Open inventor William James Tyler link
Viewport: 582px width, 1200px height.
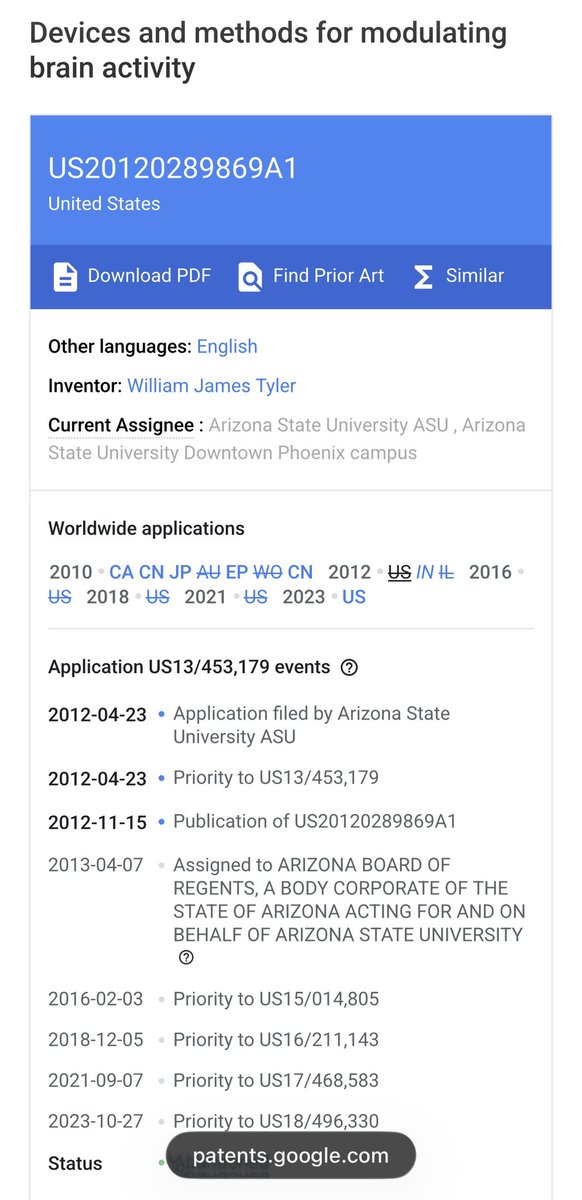pos(212,386)
